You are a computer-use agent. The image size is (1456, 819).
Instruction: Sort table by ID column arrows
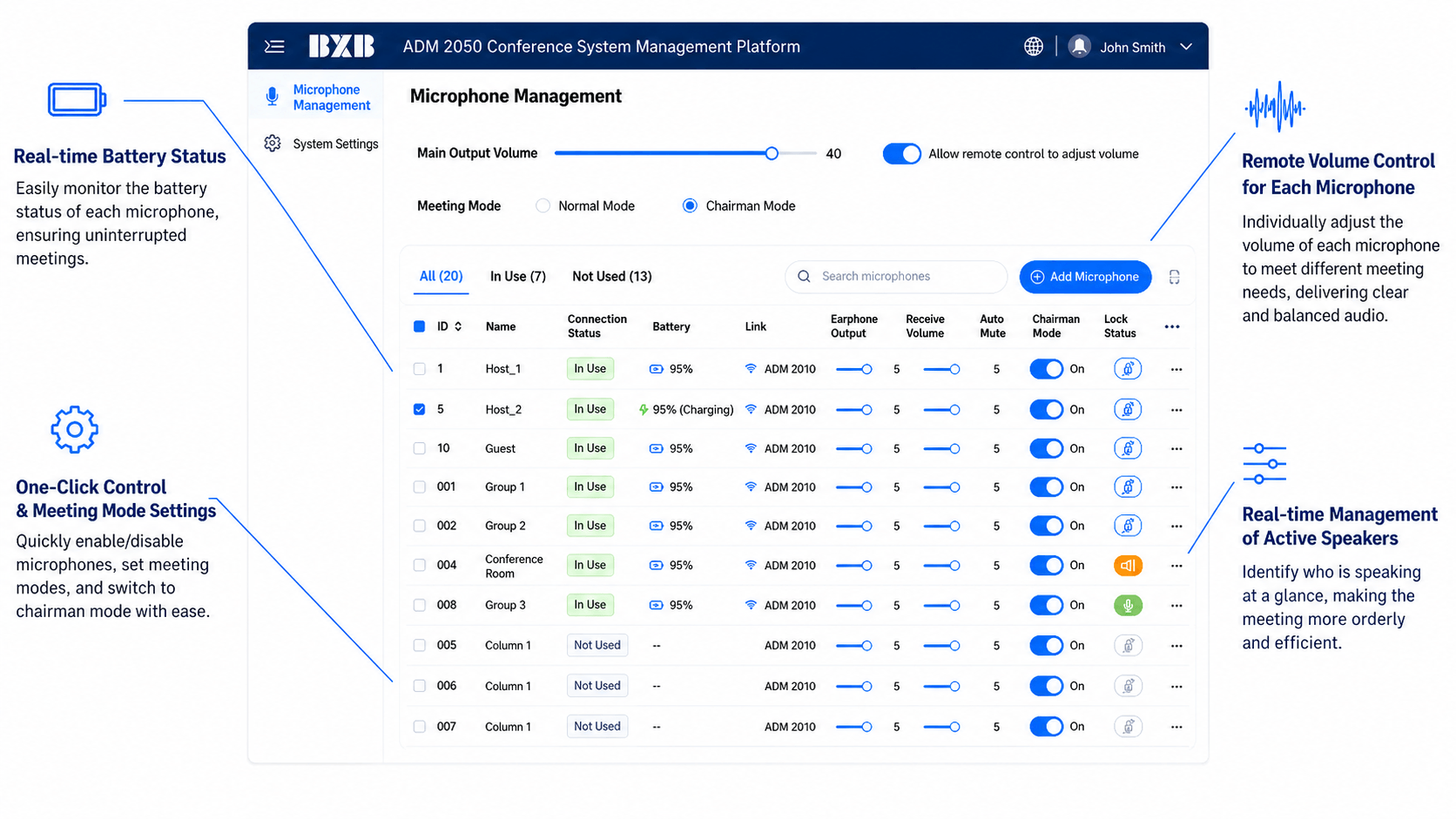(x=458, y=326)
